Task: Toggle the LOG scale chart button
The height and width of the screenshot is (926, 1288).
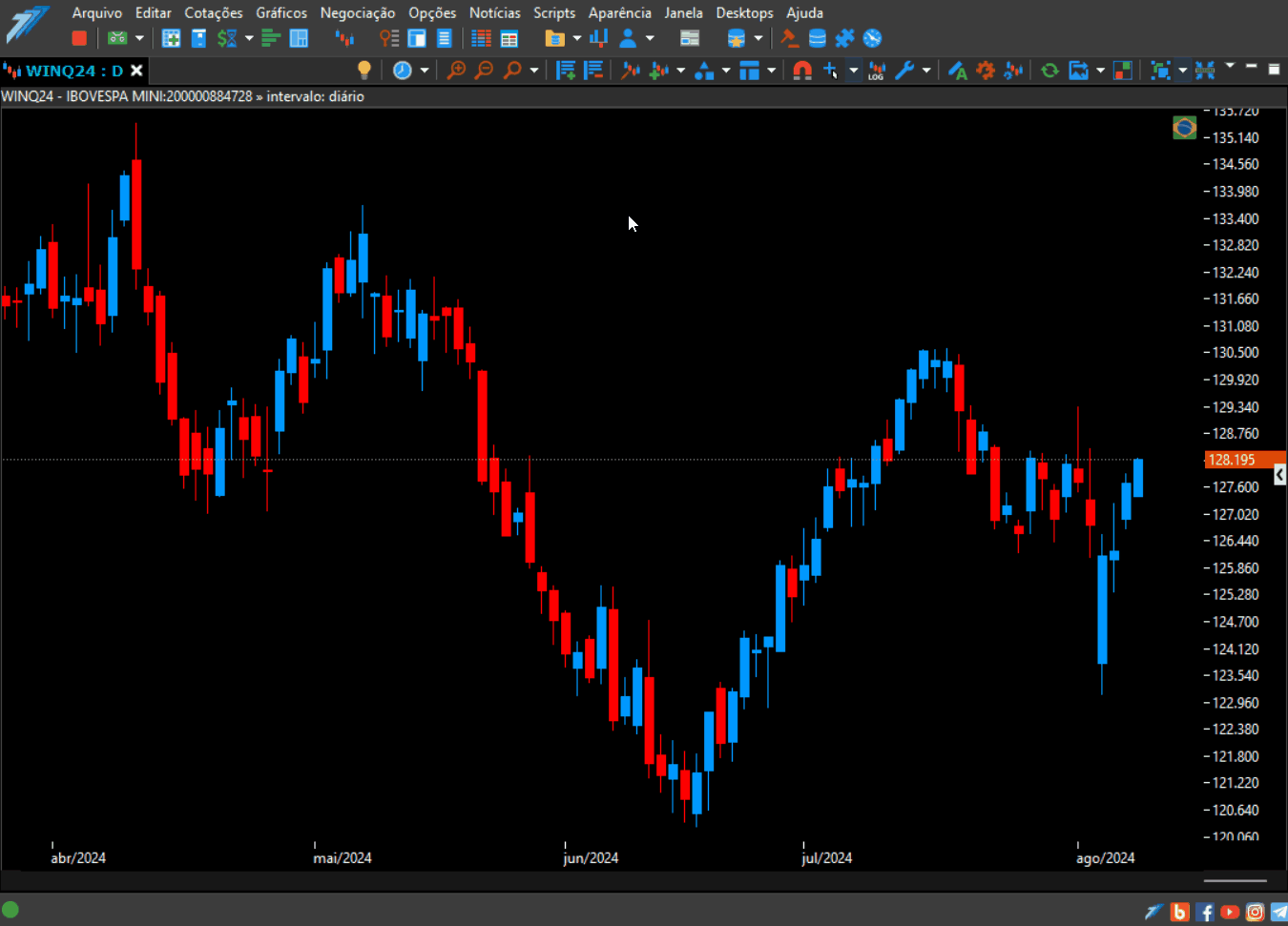Action: (x=877, y=70)
